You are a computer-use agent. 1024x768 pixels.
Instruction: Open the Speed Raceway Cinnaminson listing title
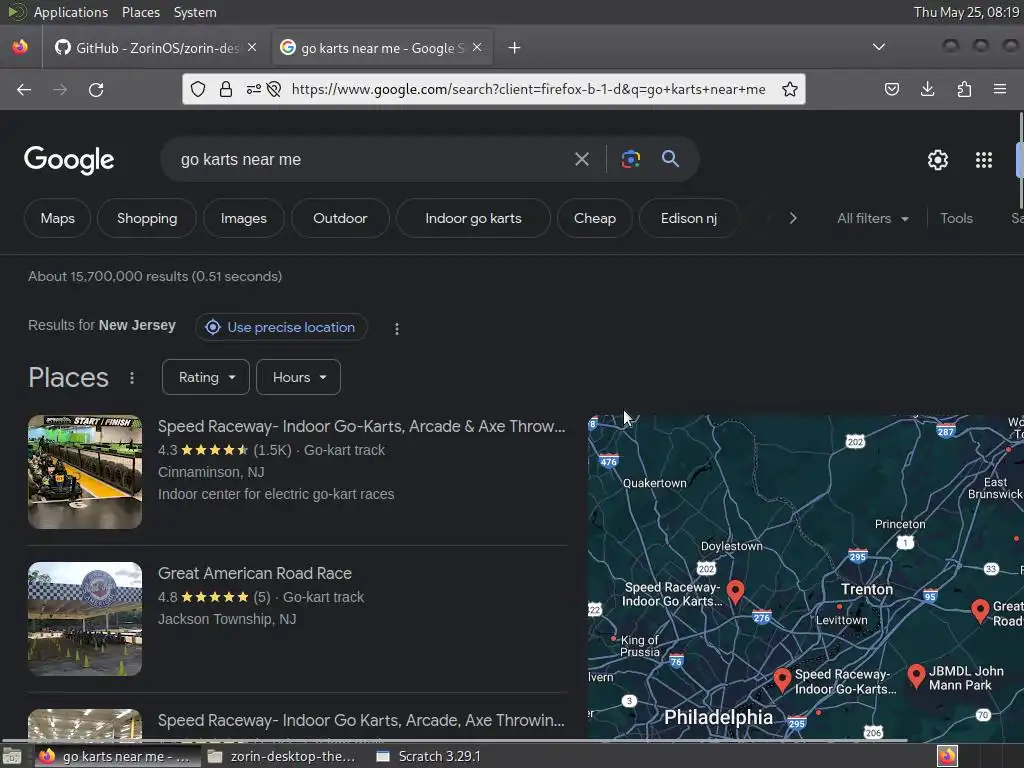coord(362,426)
